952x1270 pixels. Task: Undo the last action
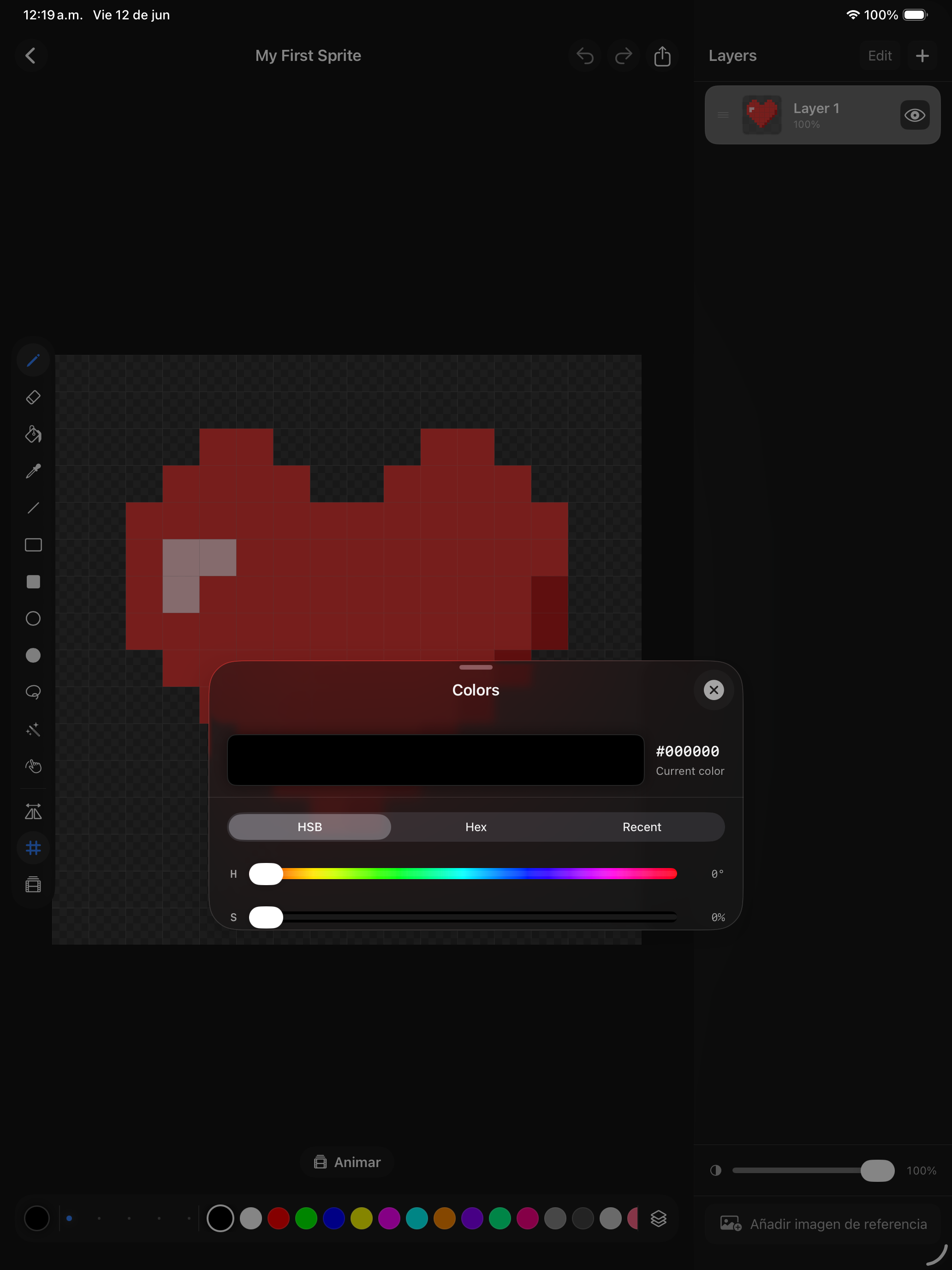click(x=585, y=56)
